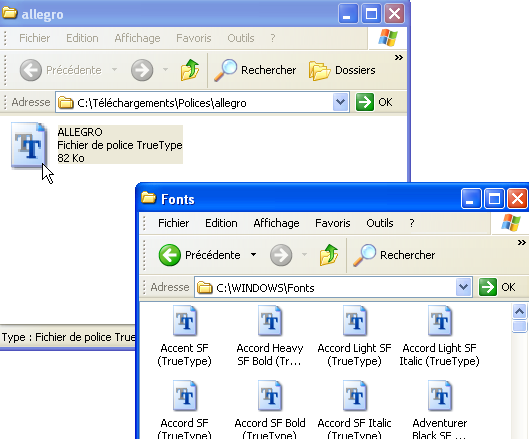Click the folder icon in Fonts address bar
The height and width of the screenshot is (439, 529).
[204, 287]
